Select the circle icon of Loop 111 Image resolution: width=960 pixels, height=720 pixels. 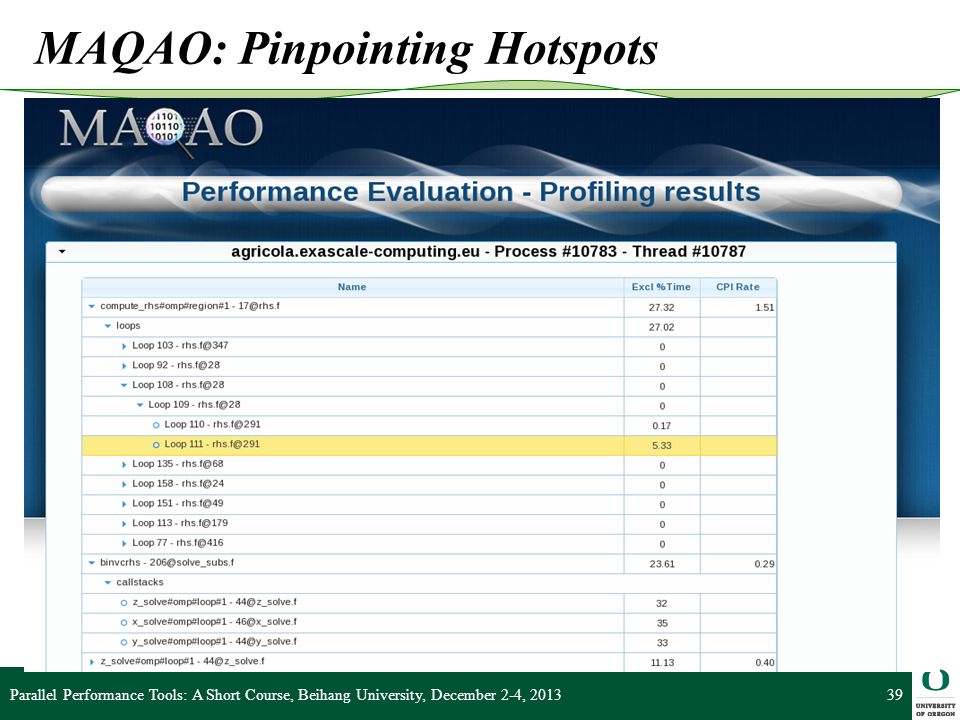156,445
